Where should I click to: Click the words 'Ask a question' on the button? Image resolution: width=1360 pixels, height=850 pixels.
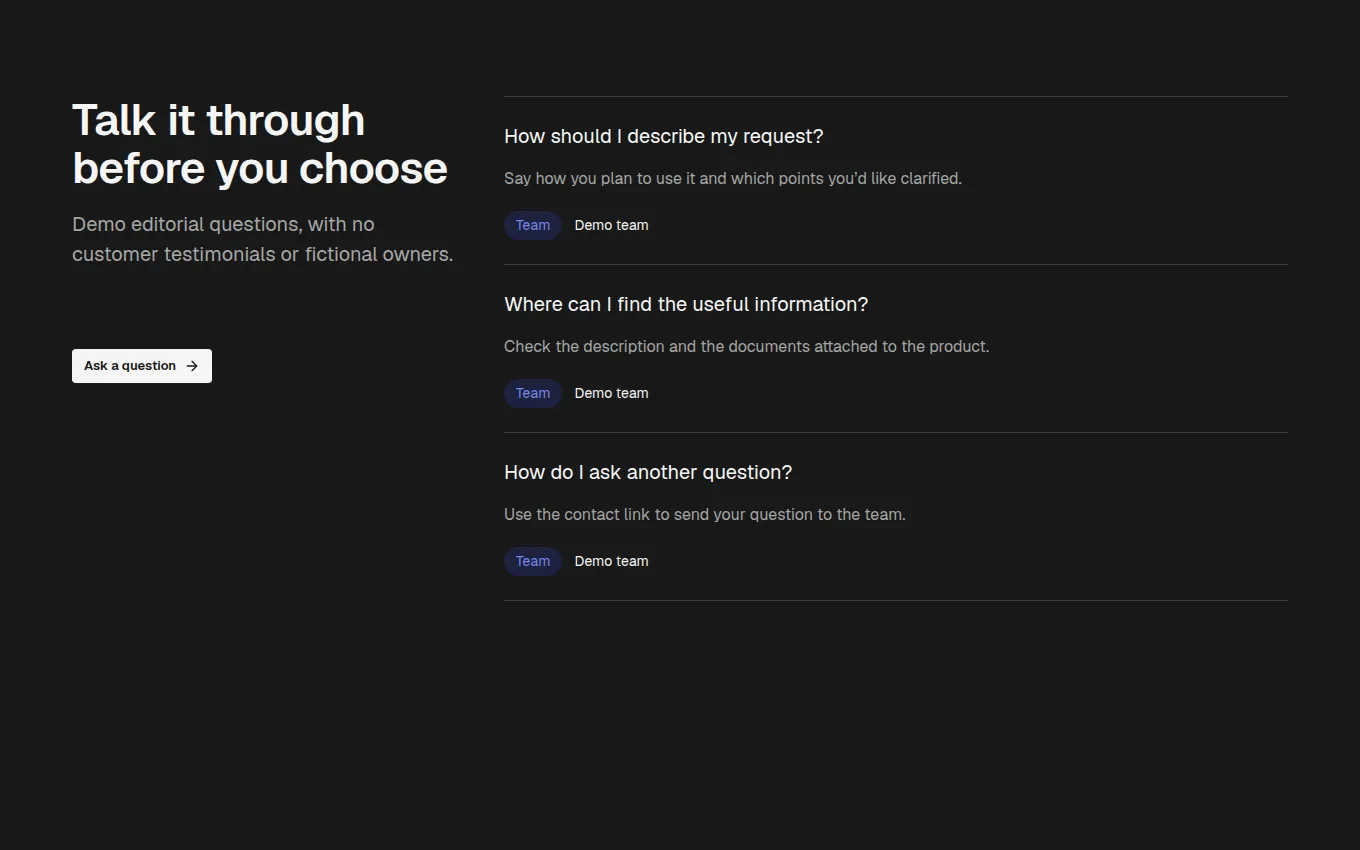[130, 366]
